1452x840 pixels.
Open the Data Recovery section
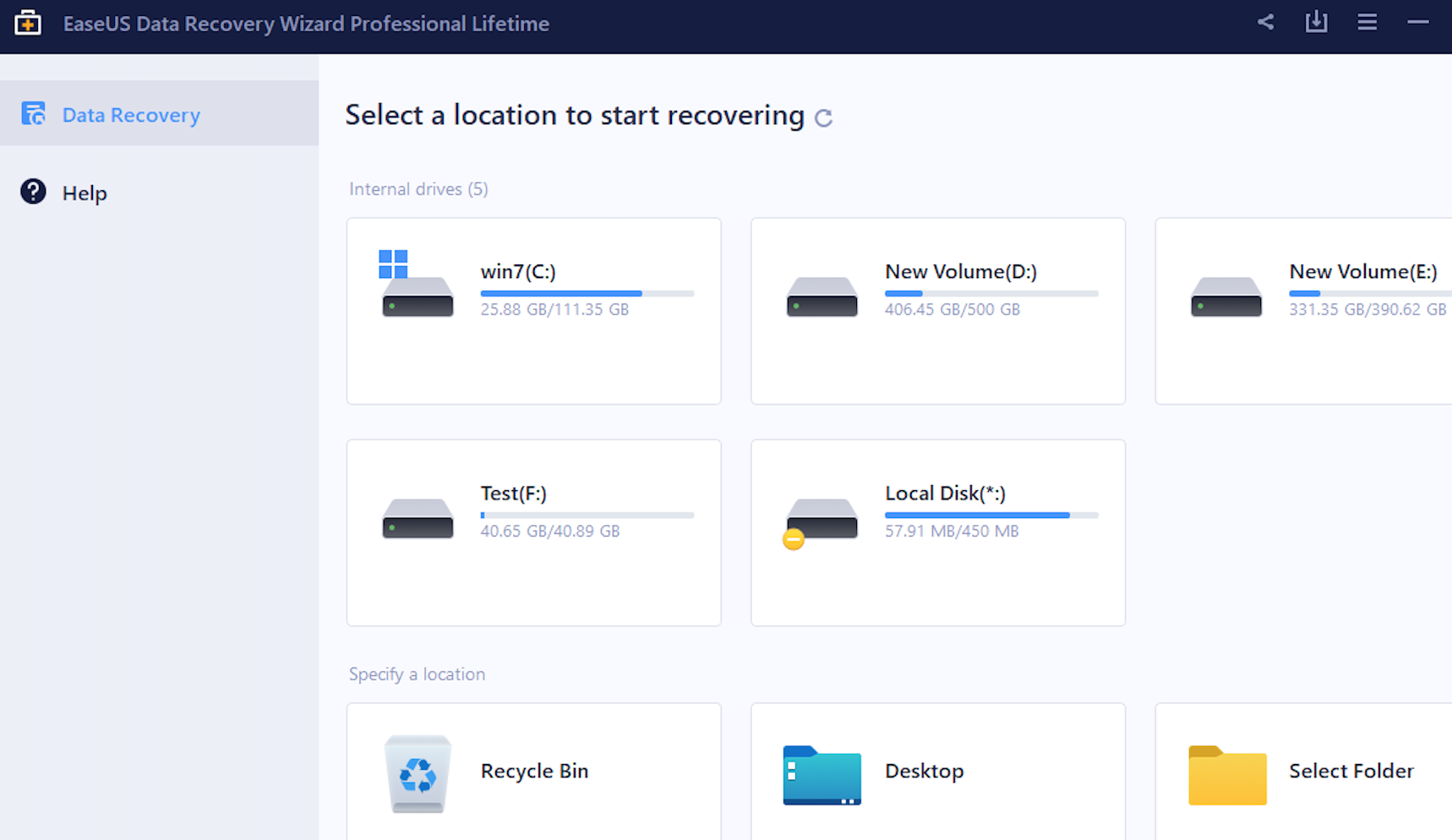(x=131, y=114)
